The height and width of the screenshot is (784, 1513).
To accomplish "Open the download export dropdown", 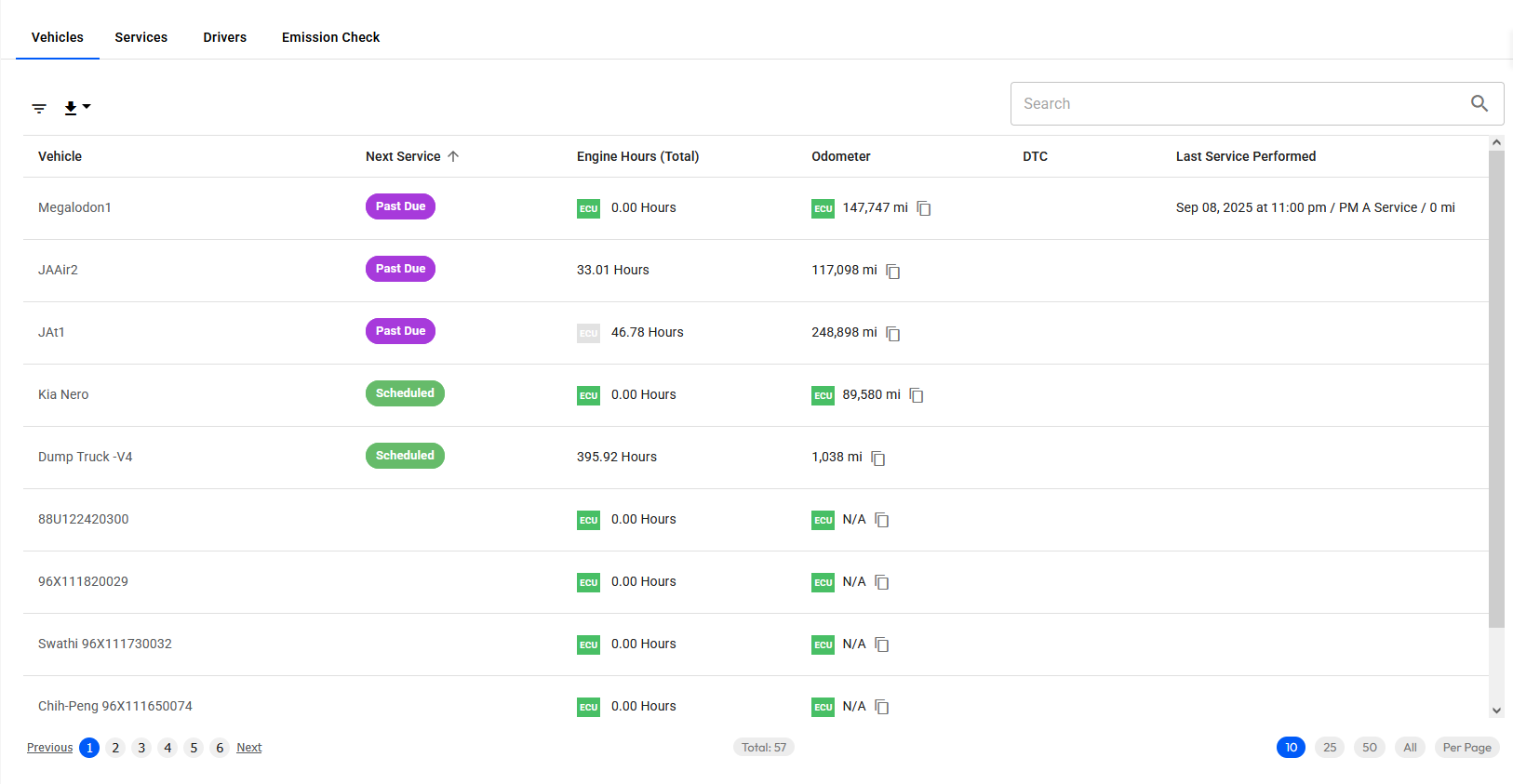I will click(x=77, y=108).
